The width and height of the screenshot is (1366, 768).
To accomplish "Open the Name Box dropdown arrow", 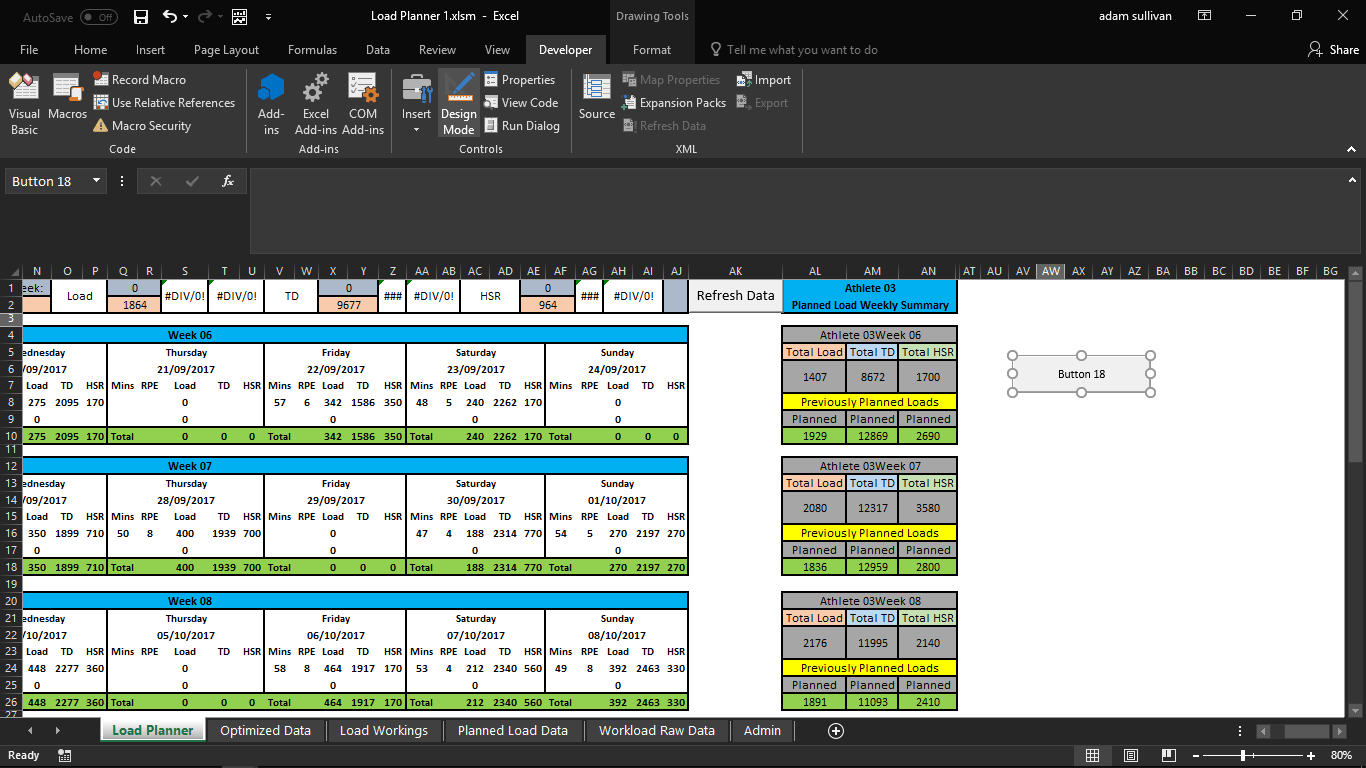I will point(97,181).
